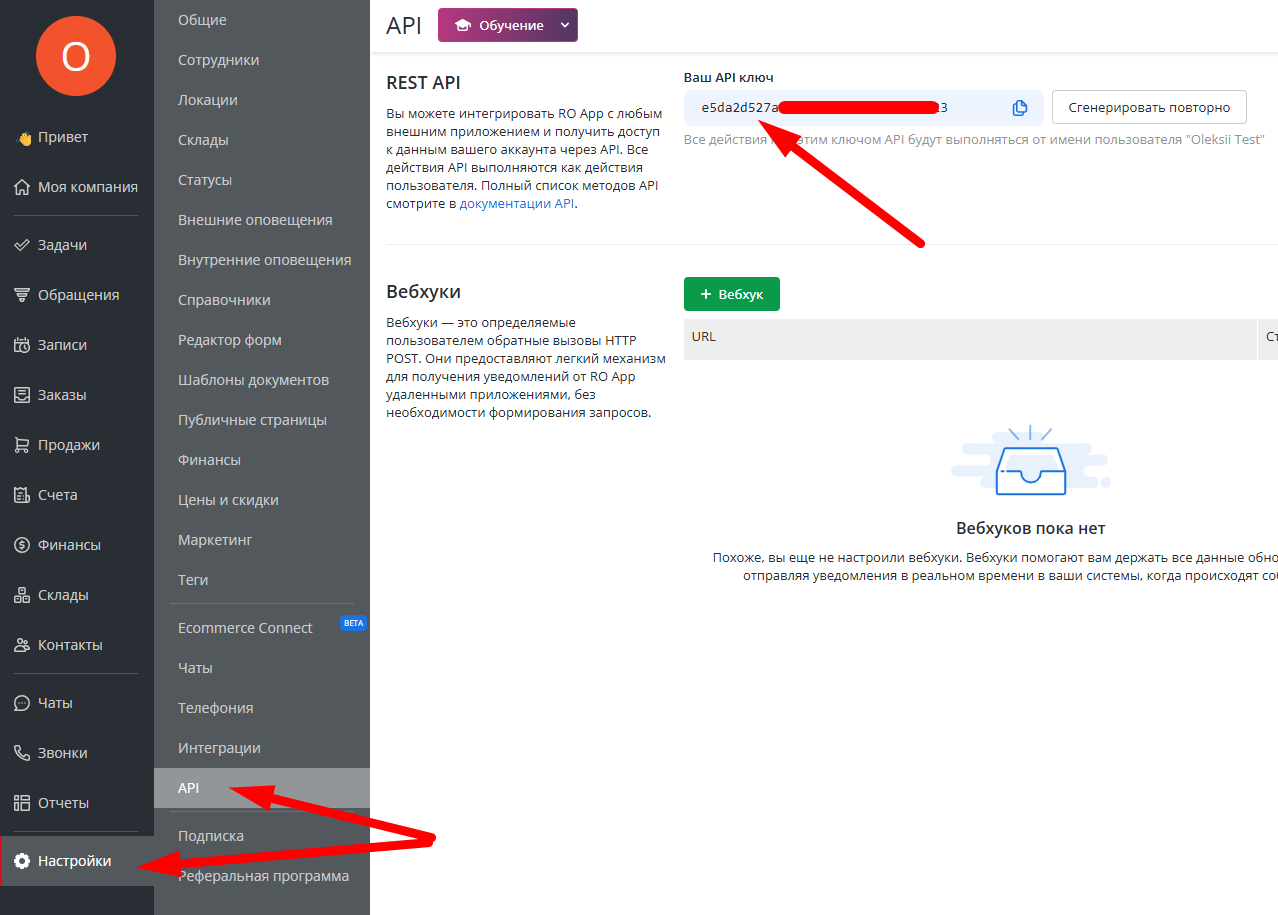This screenshot has width=1278, height=915.
Task: Click the Contacts people icon
Action: [22, 645]
